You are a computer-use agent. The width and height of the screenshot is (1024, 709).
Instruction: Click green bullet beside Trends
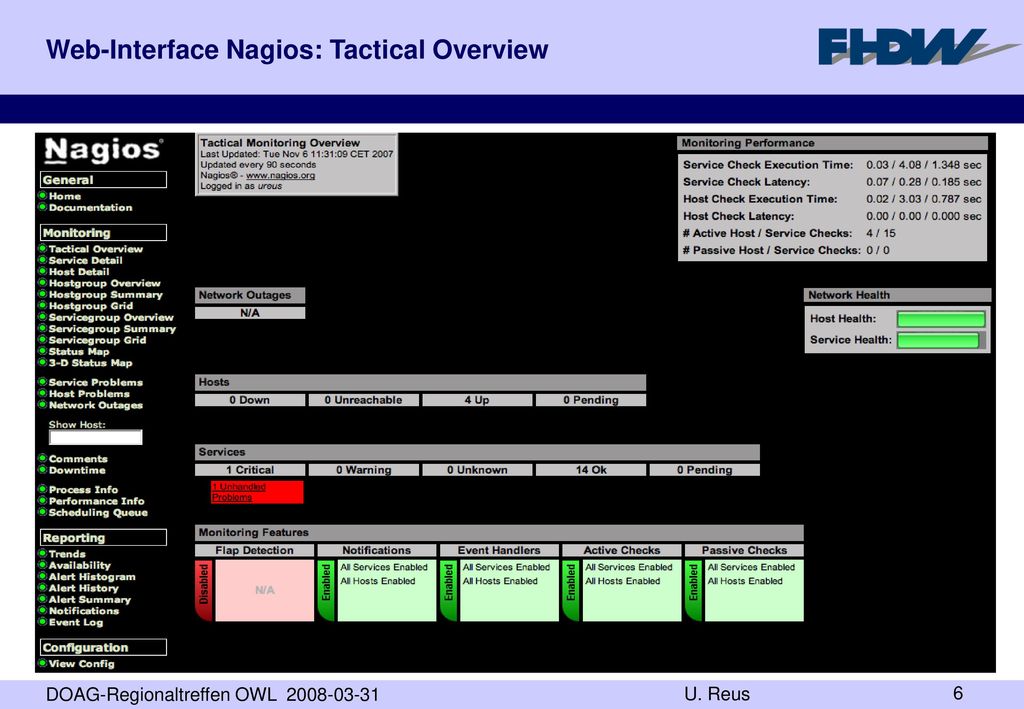click(42, 554)
